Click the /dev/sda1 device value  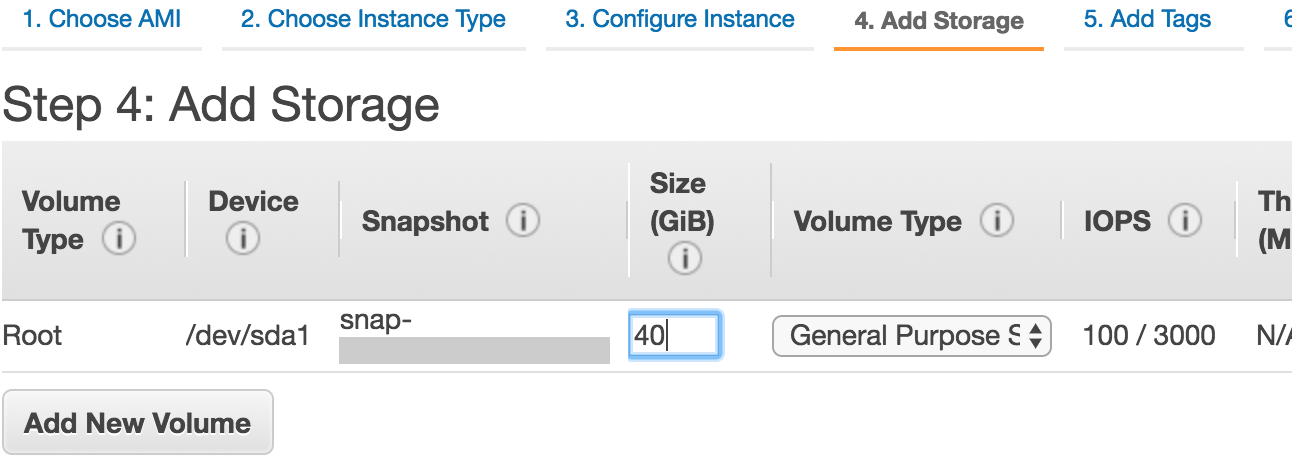246,336
